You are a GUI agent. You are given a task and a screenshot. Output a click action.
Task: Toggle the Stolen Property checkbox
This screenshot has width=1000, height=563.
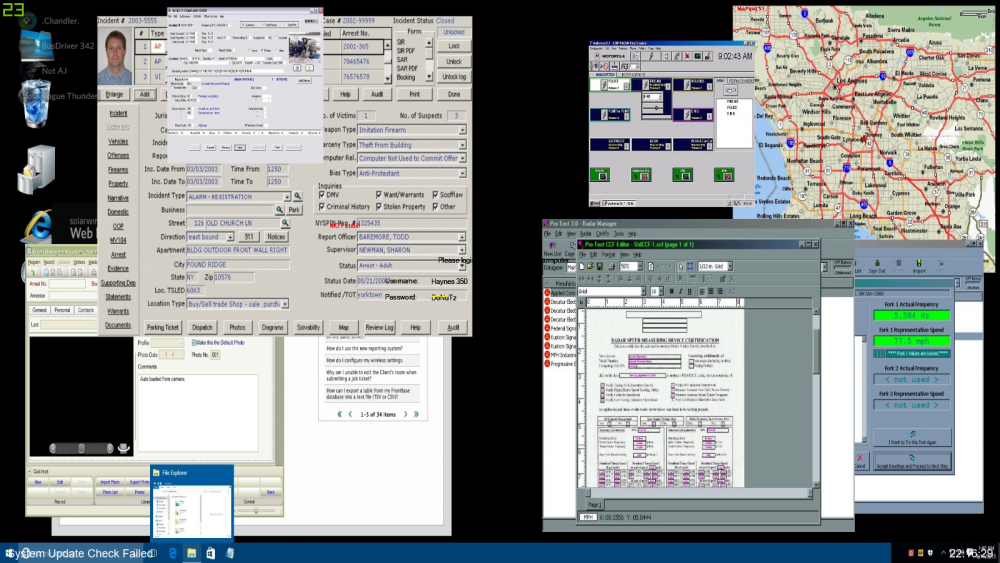(x=379, y=207)
